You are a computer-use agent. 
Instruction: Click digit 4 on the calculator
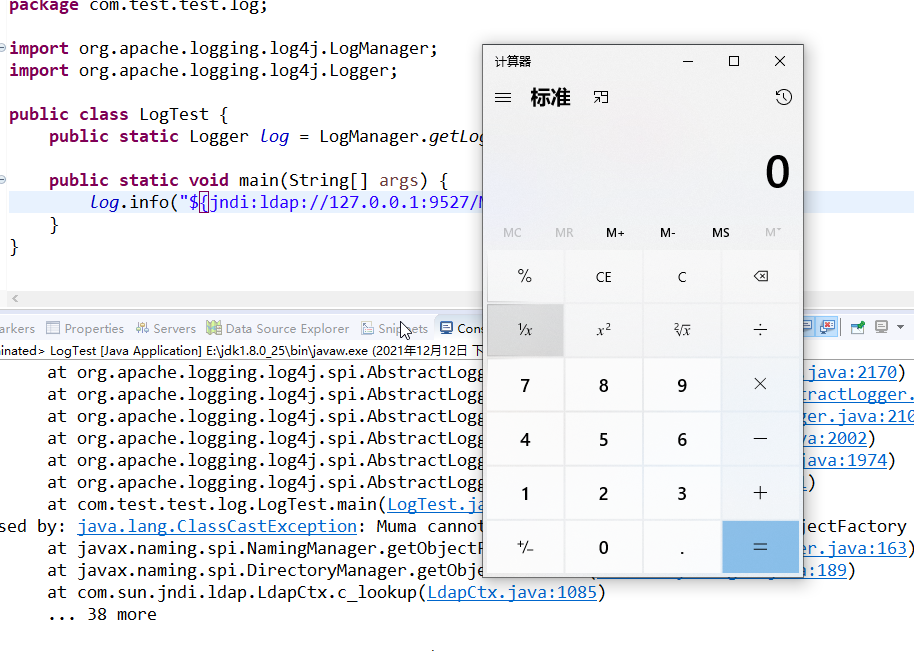pos(525,439)
